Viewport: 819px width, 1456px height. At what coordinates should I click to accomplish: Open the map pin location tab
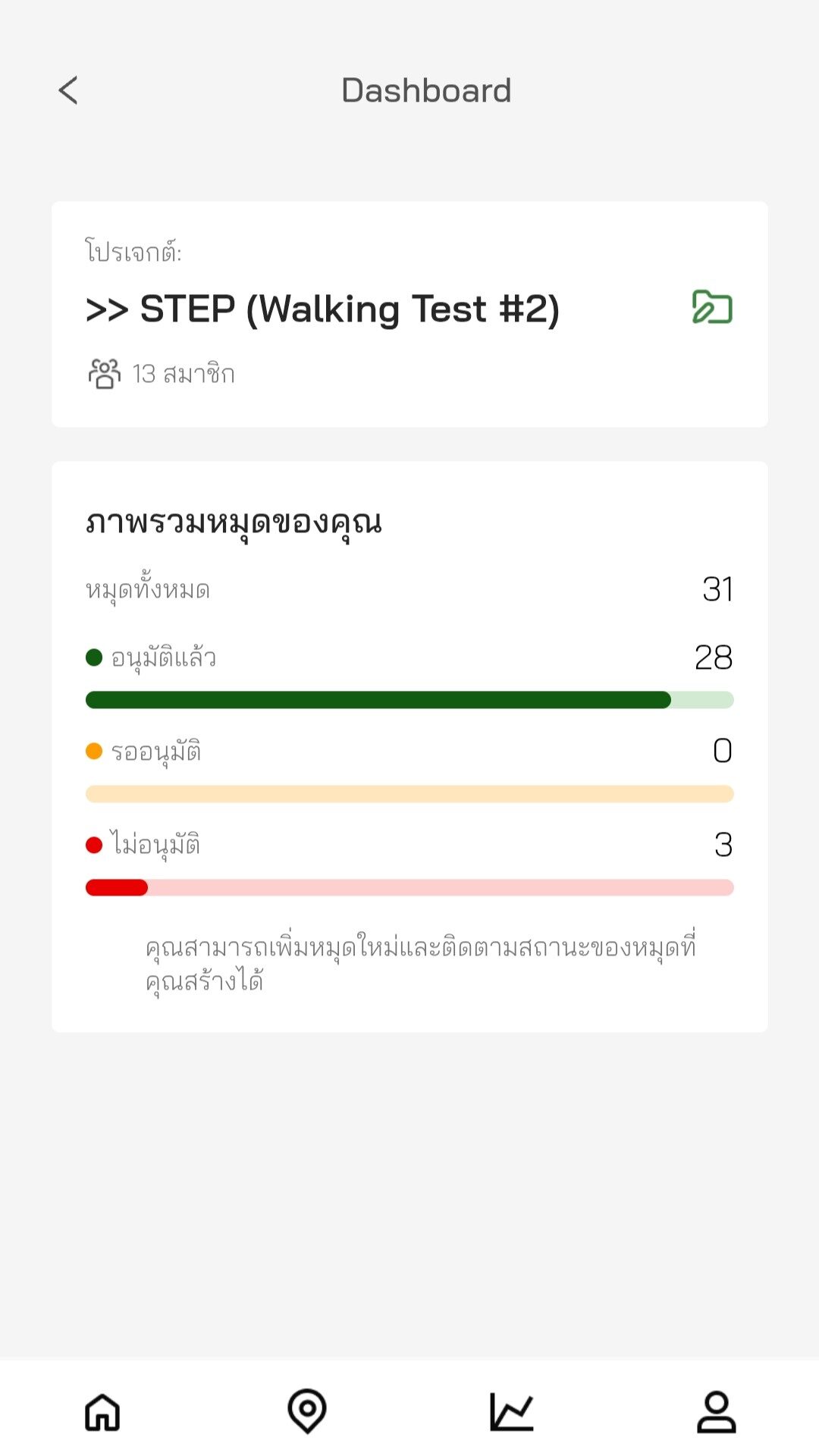(307, 1411)
